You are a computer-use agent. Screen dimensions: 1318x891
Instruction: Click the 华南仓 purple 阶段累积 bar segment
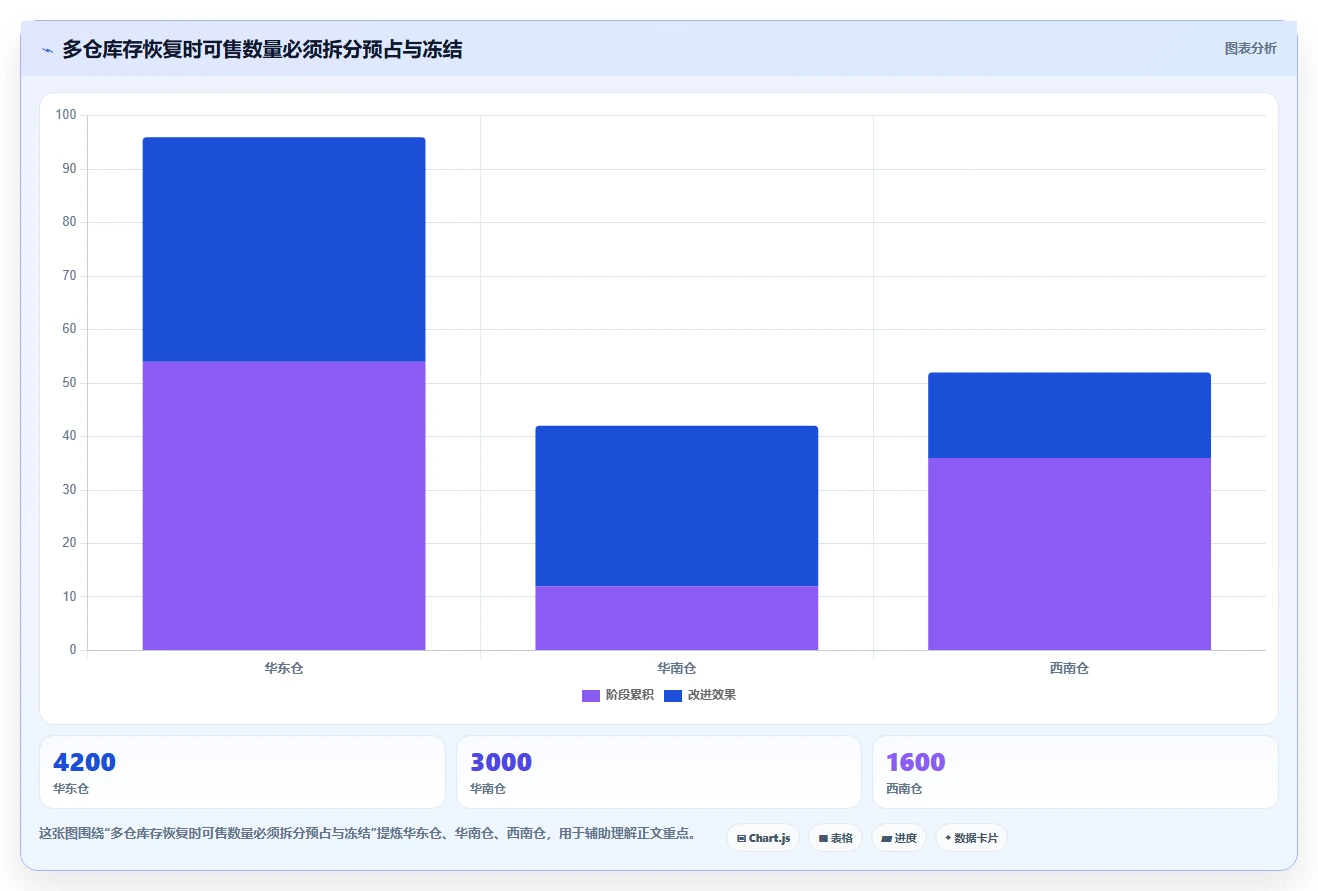(677, 618)
